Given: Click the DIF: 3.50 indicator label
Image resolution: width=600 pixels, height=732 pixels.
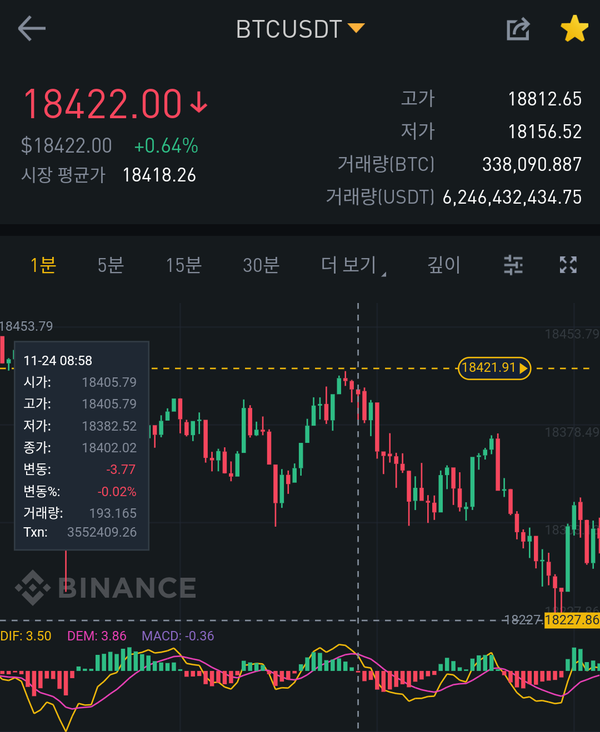Looking at the screenshot, I should pyautogui.click(x=26, y=636).
